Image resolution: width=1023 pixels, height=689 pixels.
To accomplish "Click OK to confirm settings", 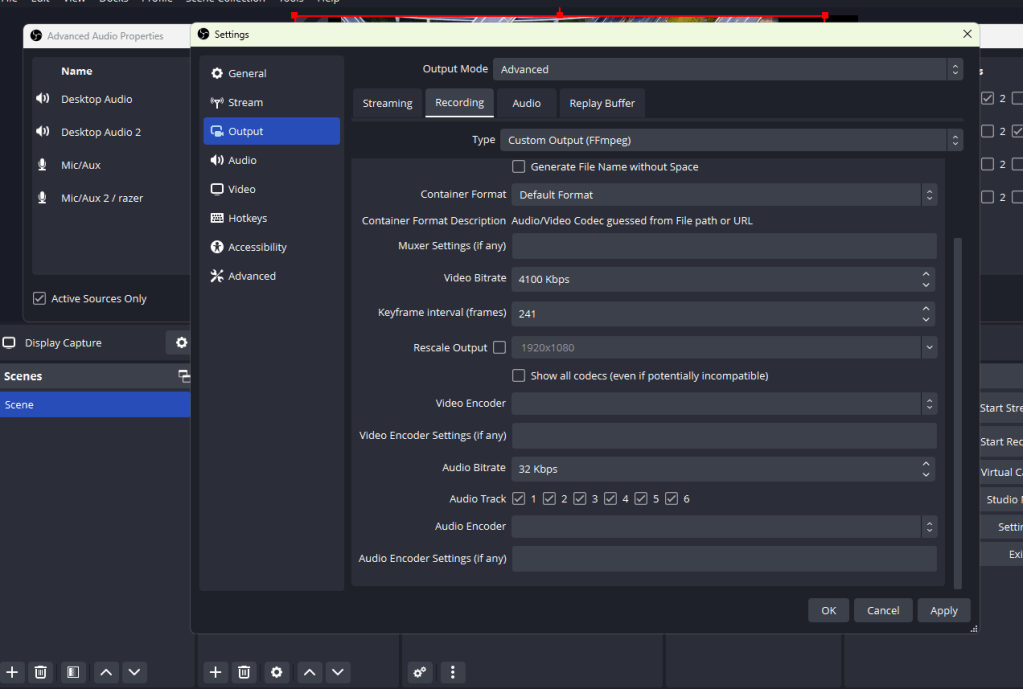I will [829, 611].
